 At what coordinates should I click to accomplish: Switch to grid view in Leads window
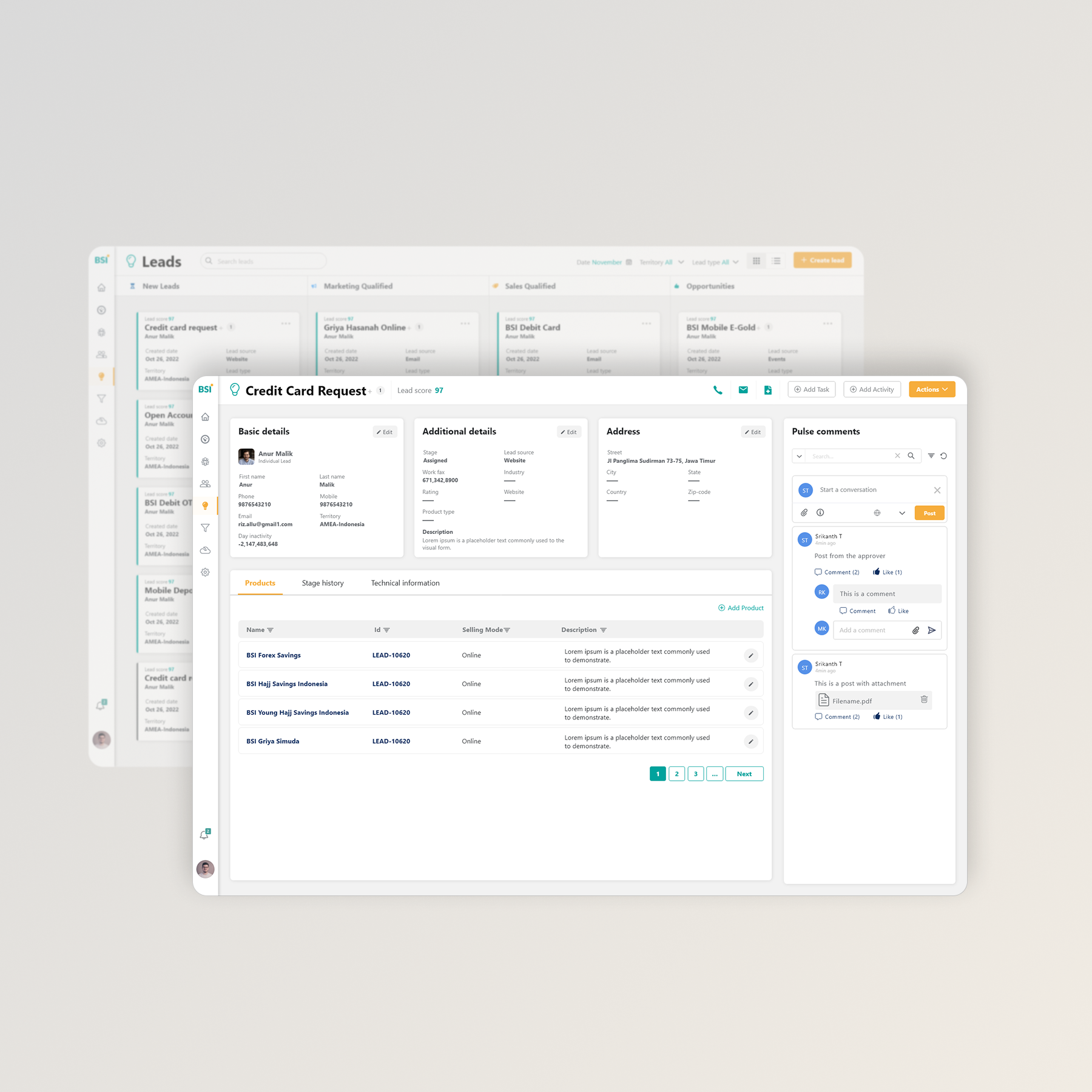tap(757, 261)
